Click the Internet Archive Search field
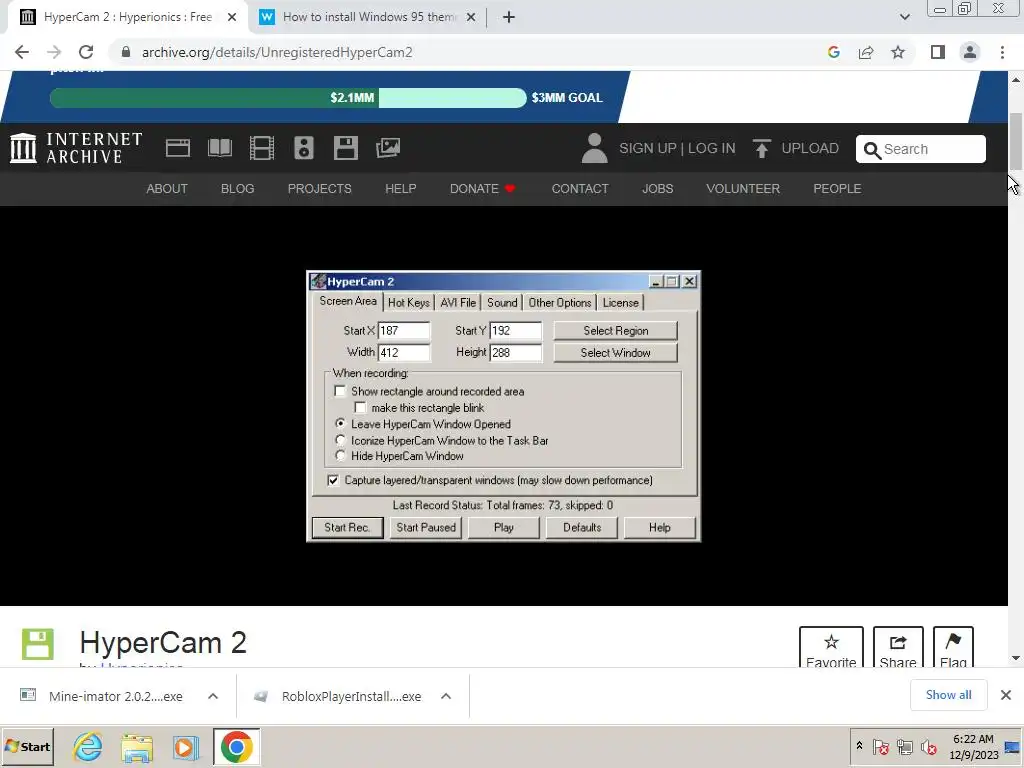This screenshot has height=768, width=1024. 921,149
